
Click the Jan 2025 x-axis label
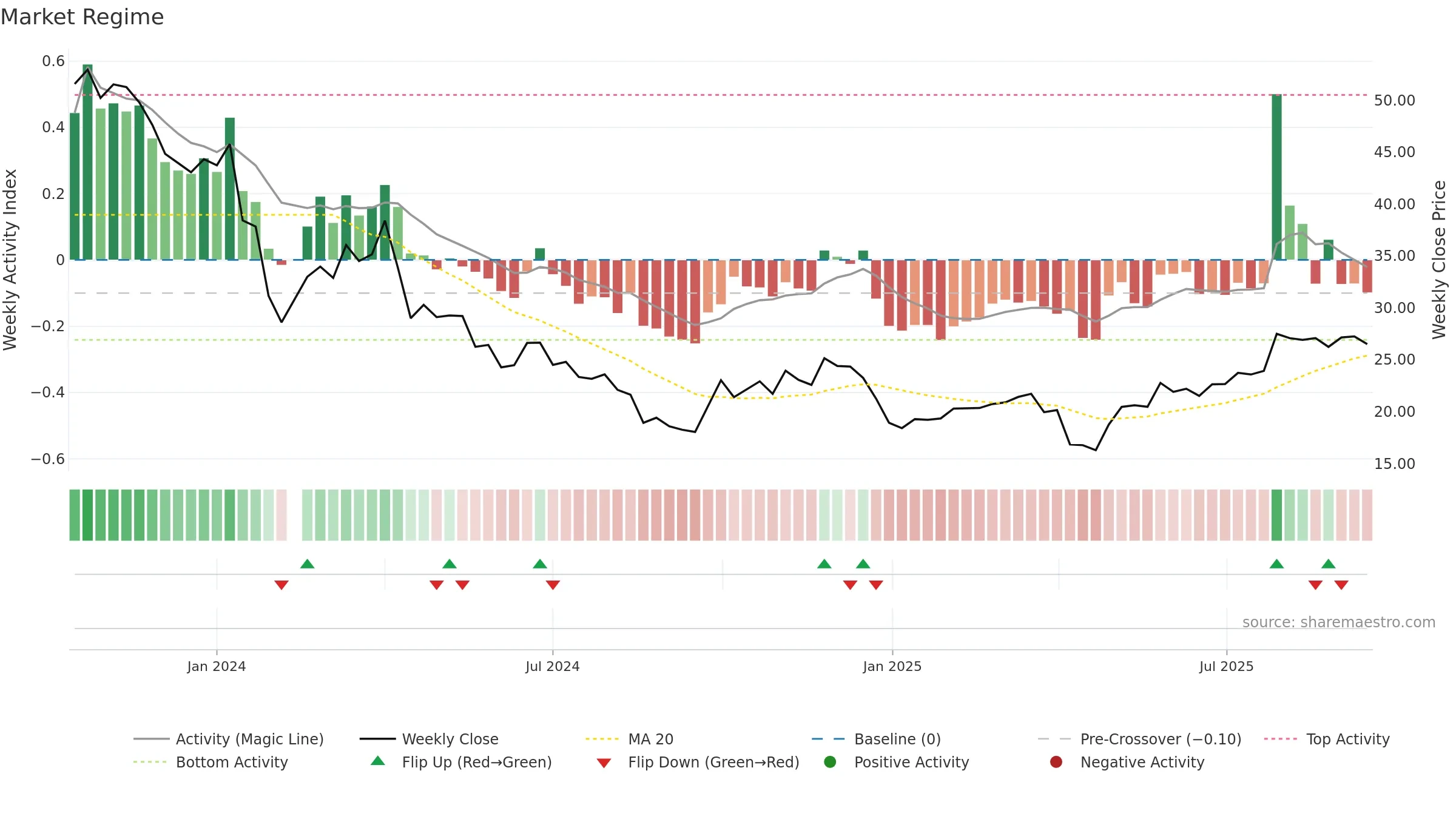pos(892,666)
